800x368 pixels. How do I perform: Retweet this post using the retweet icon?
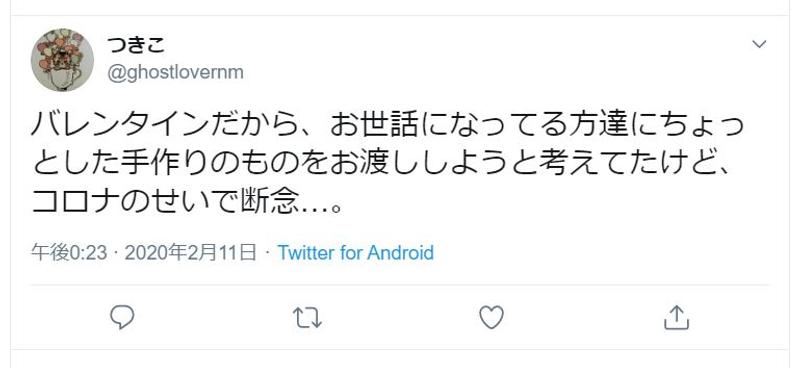tap(308, 317)
